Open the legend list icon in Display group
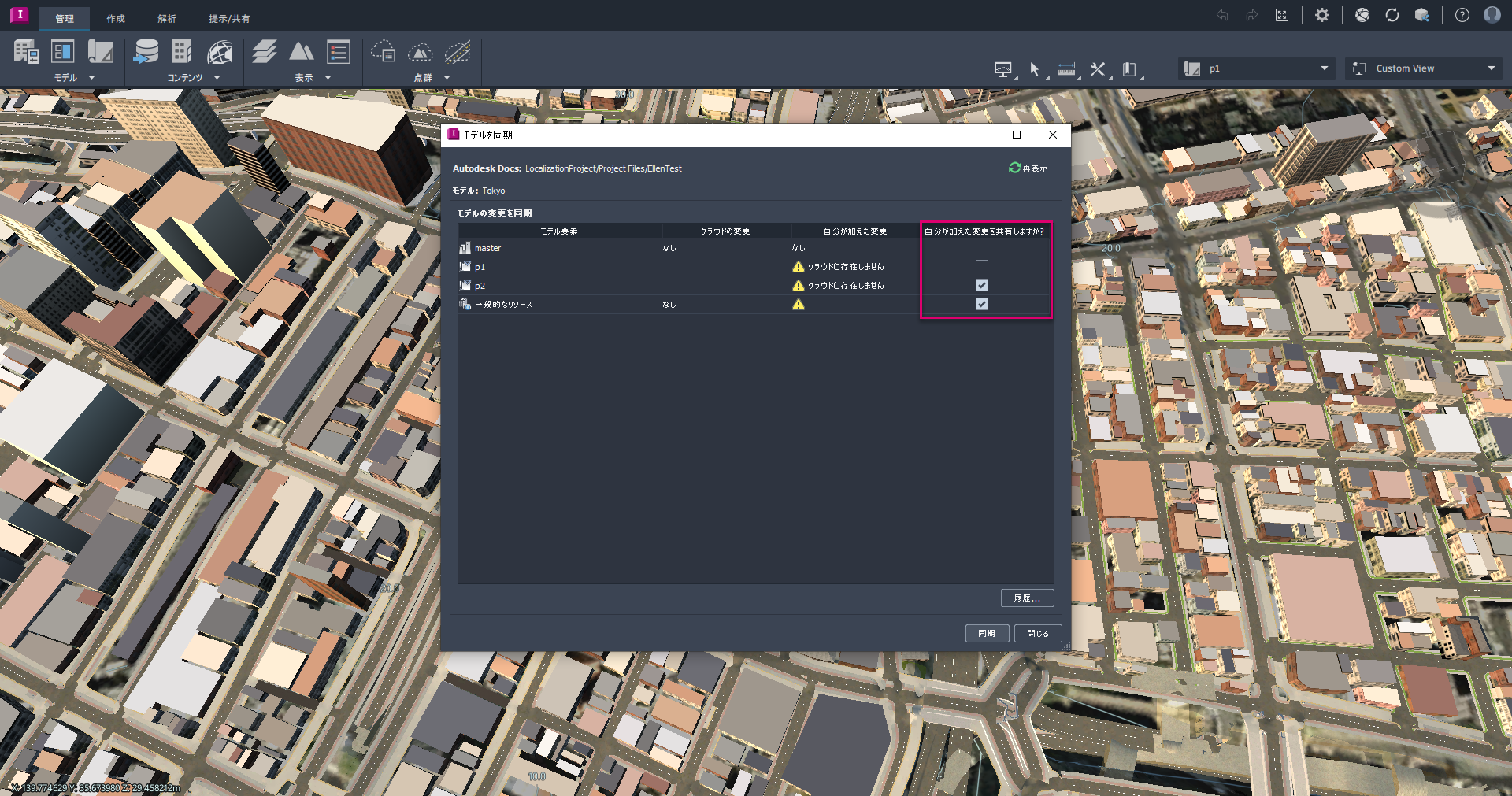Viewport: 1512px width, 796px height. coord(339,52)
